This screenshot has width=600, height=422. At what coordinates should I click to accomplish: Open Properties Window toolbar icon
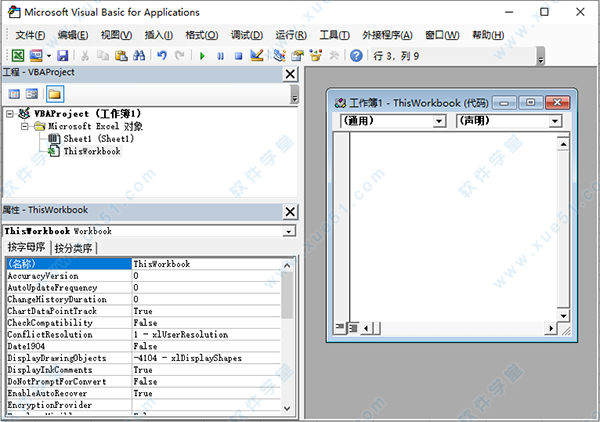coord(297,56)
